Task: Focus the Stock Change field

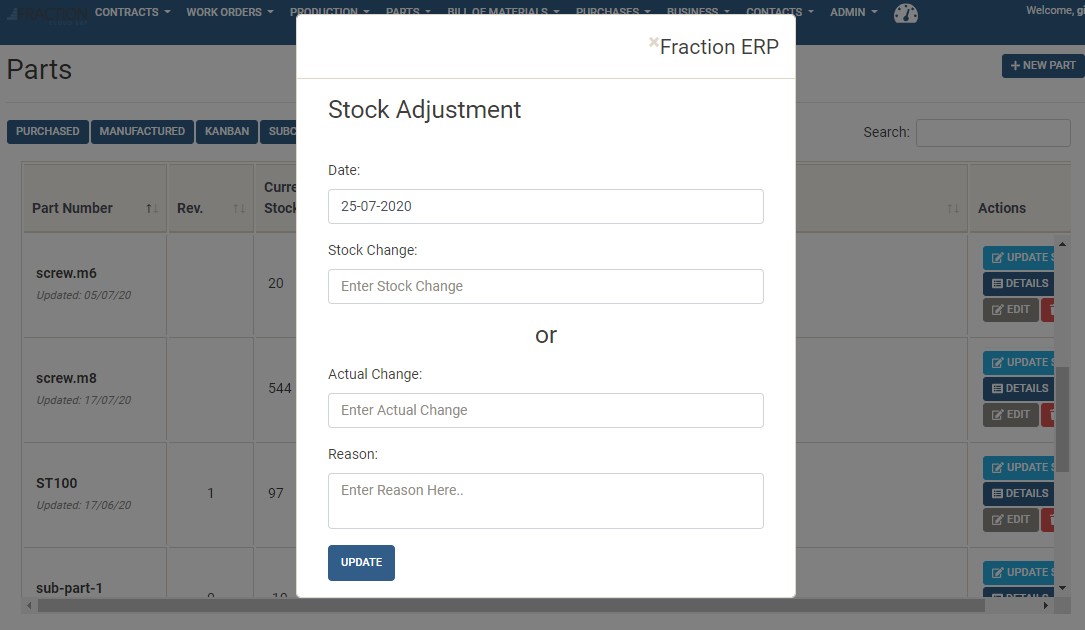Action: [545, 286]
